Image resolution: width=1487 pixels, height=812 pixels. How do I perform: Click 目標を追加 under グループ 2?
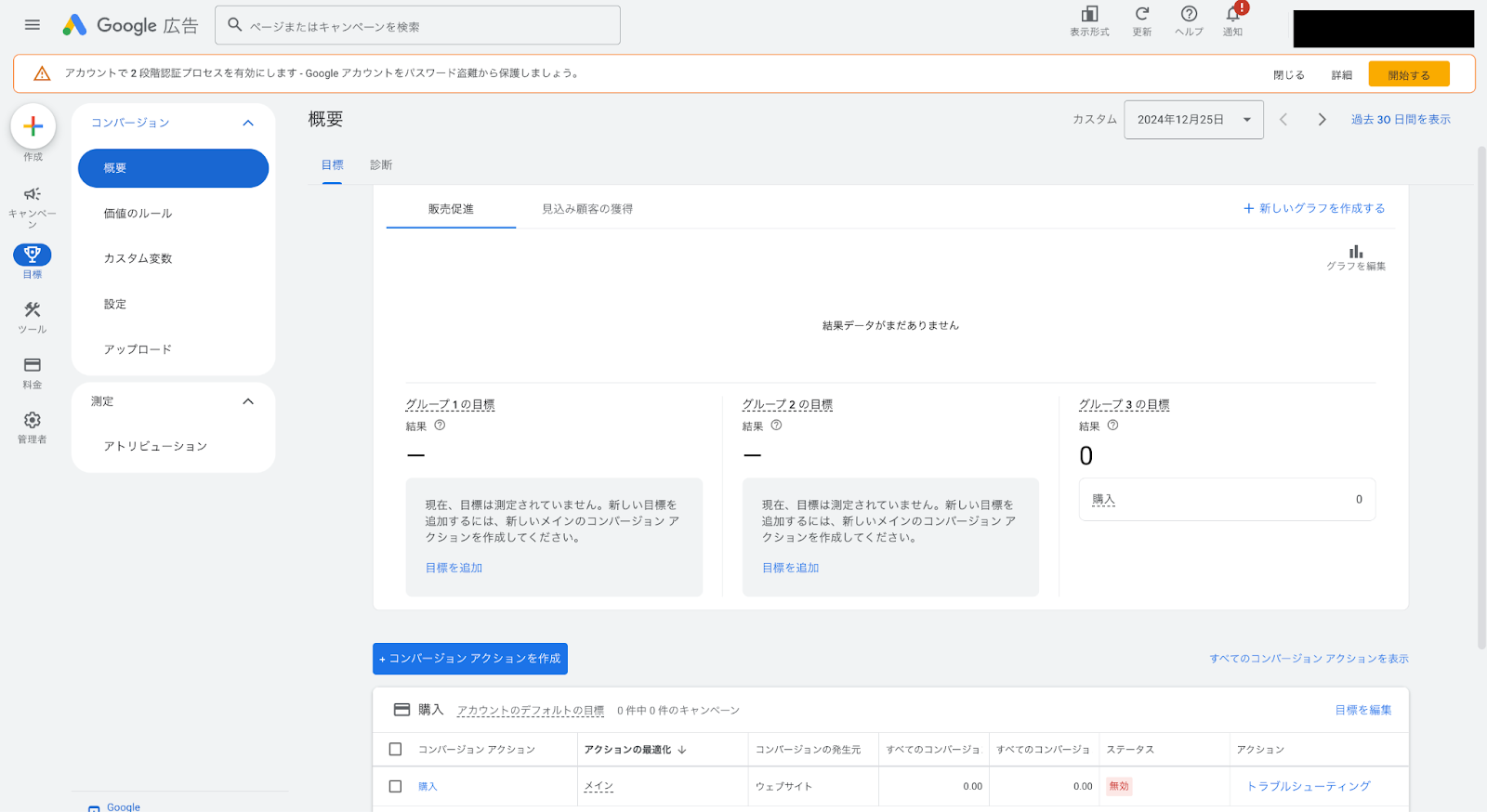point(790,568)
